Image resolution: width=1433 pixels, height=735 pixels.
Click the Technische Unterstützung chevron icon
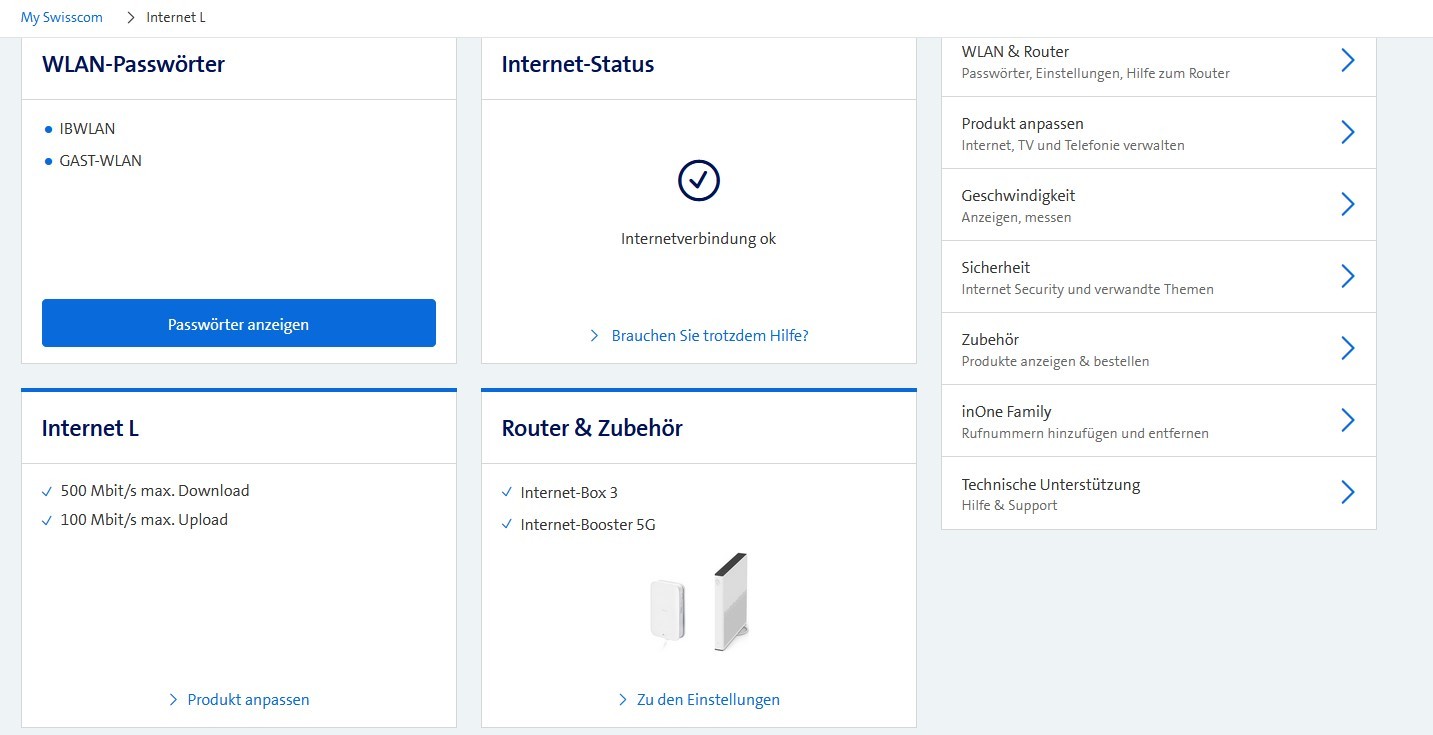(1348, 492)
